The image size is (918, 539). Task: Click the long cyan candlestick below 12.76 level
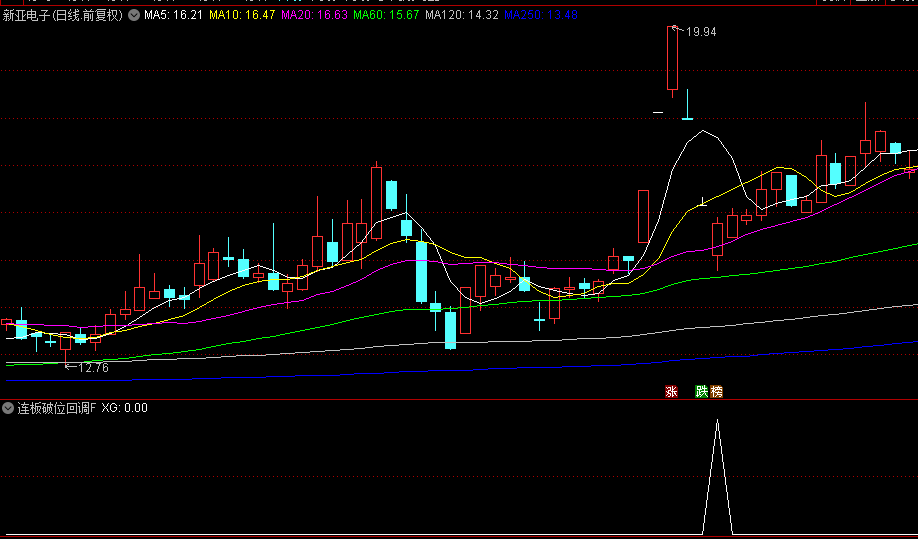(x=450, y=329)
